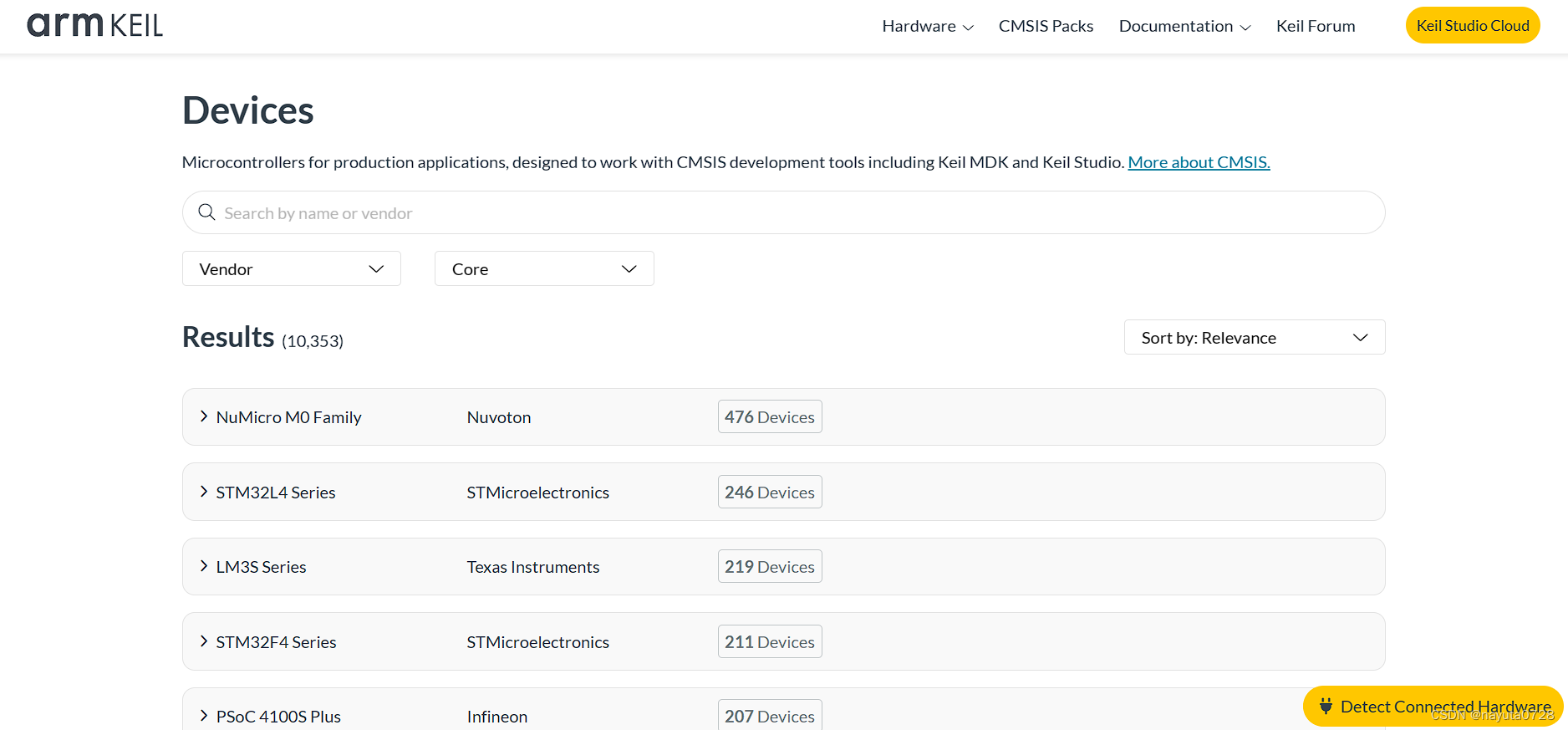Image resolution: width=1568 pixels, height=730 pixels.
Task: Click the 211 Devices badge
Action: pyautogui.click(x=770, y=641)
